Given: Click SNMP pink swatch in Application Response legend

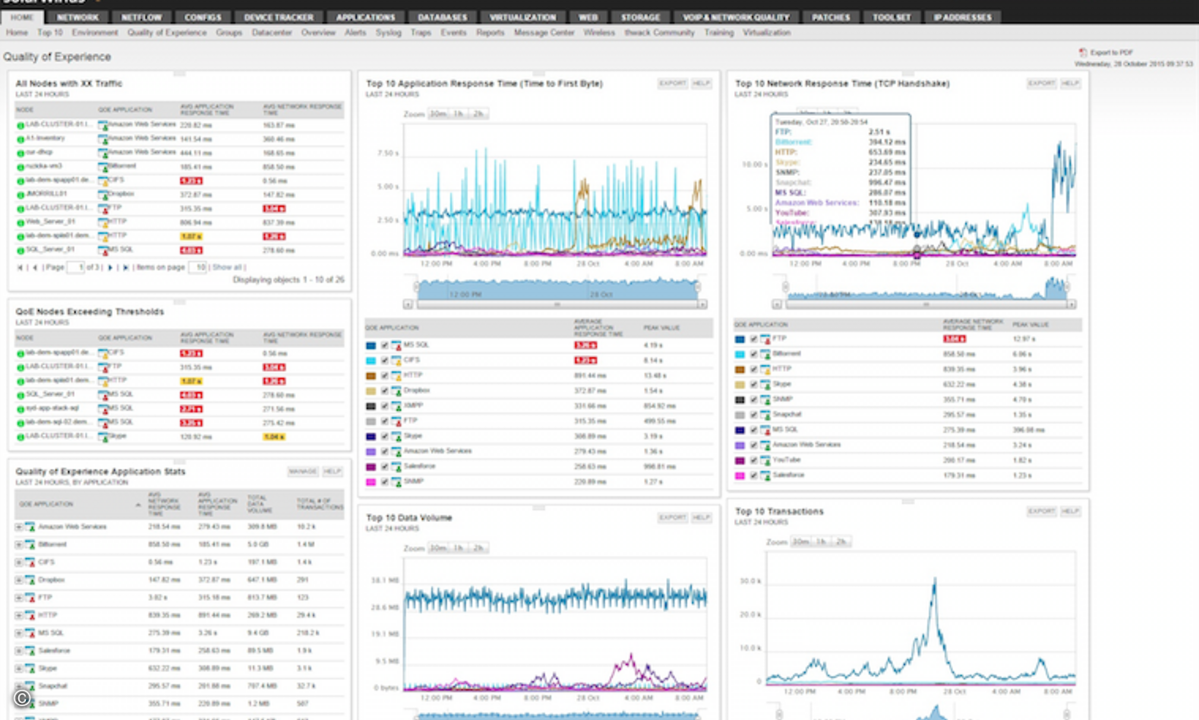Looking at the screenshot, I should (371, 482).
